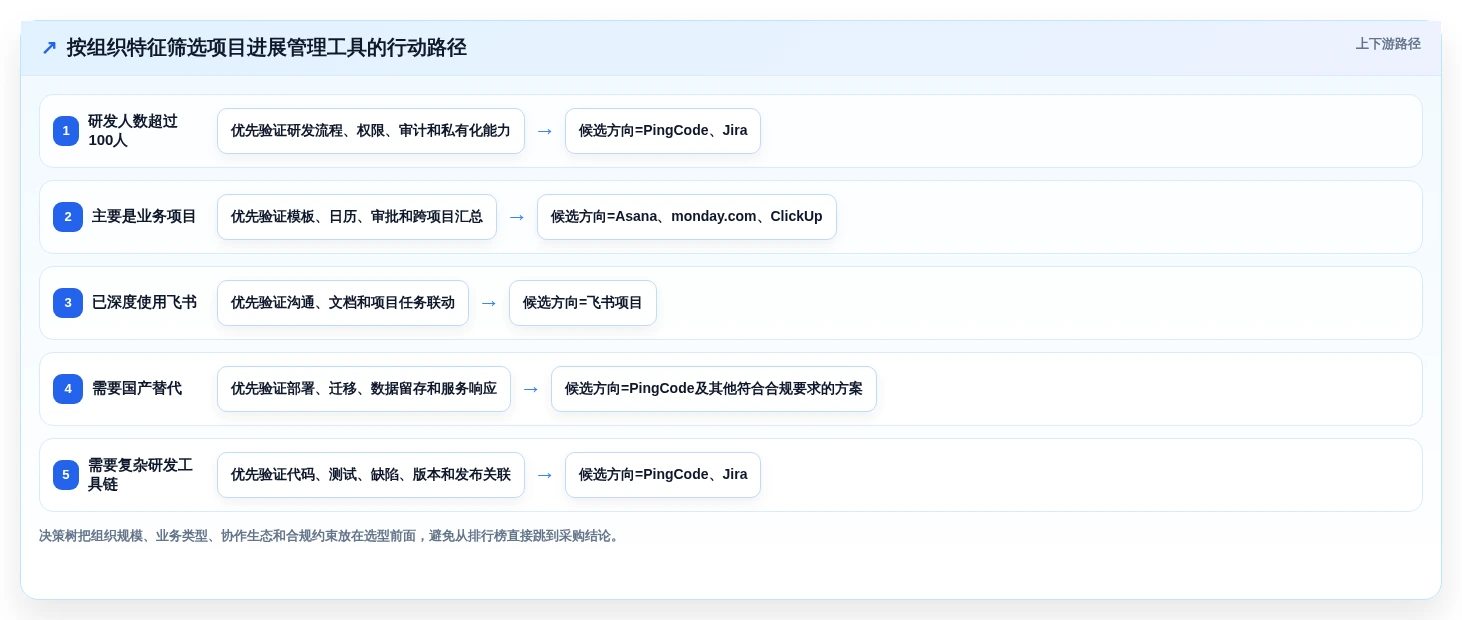This screenshot has height=620, width=1462.
Task: Select the 已深度使用飞书 condition
Action: point(144,303)
